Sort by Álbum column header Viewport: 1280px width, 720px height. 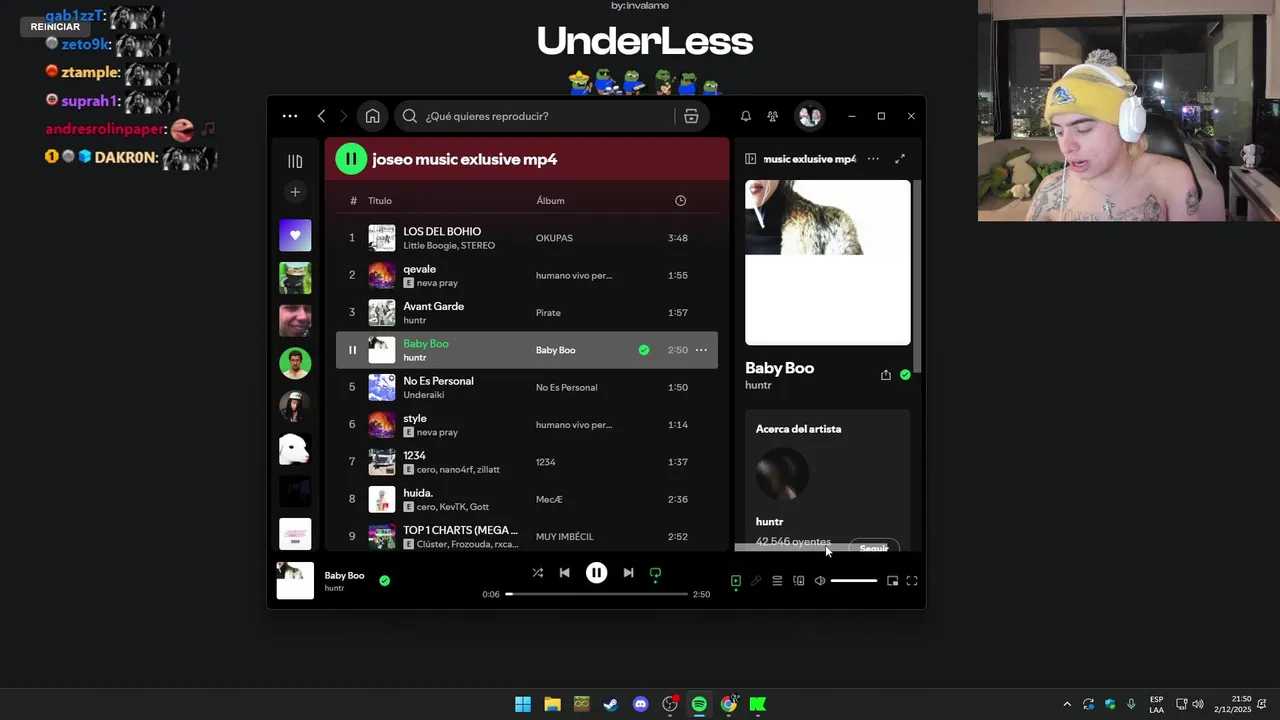point(550,201)
